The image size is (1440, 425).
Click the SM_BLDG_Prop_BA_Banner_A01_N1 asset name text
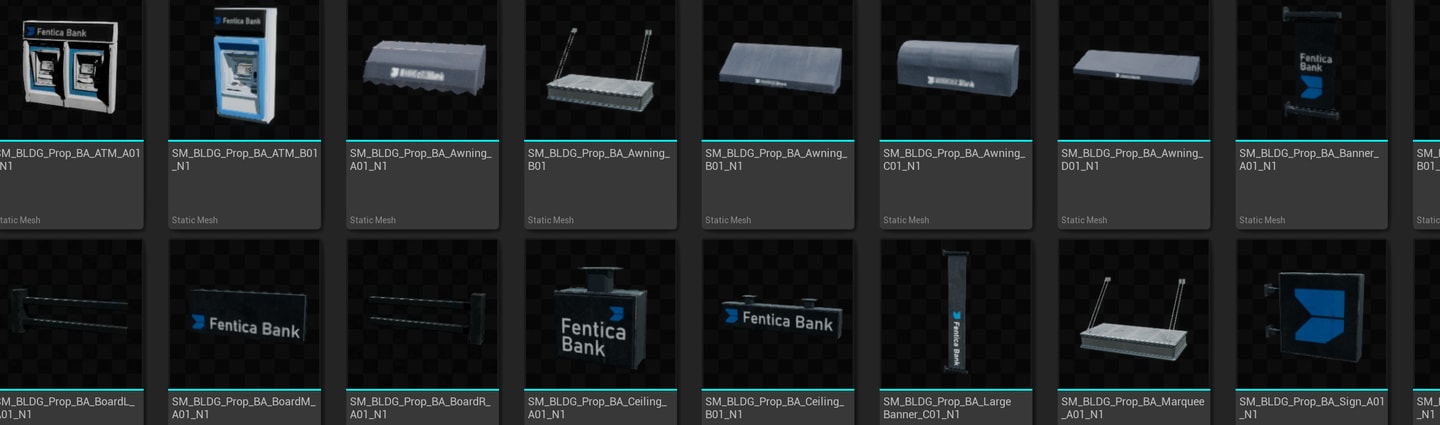(x=1309, y=160)
